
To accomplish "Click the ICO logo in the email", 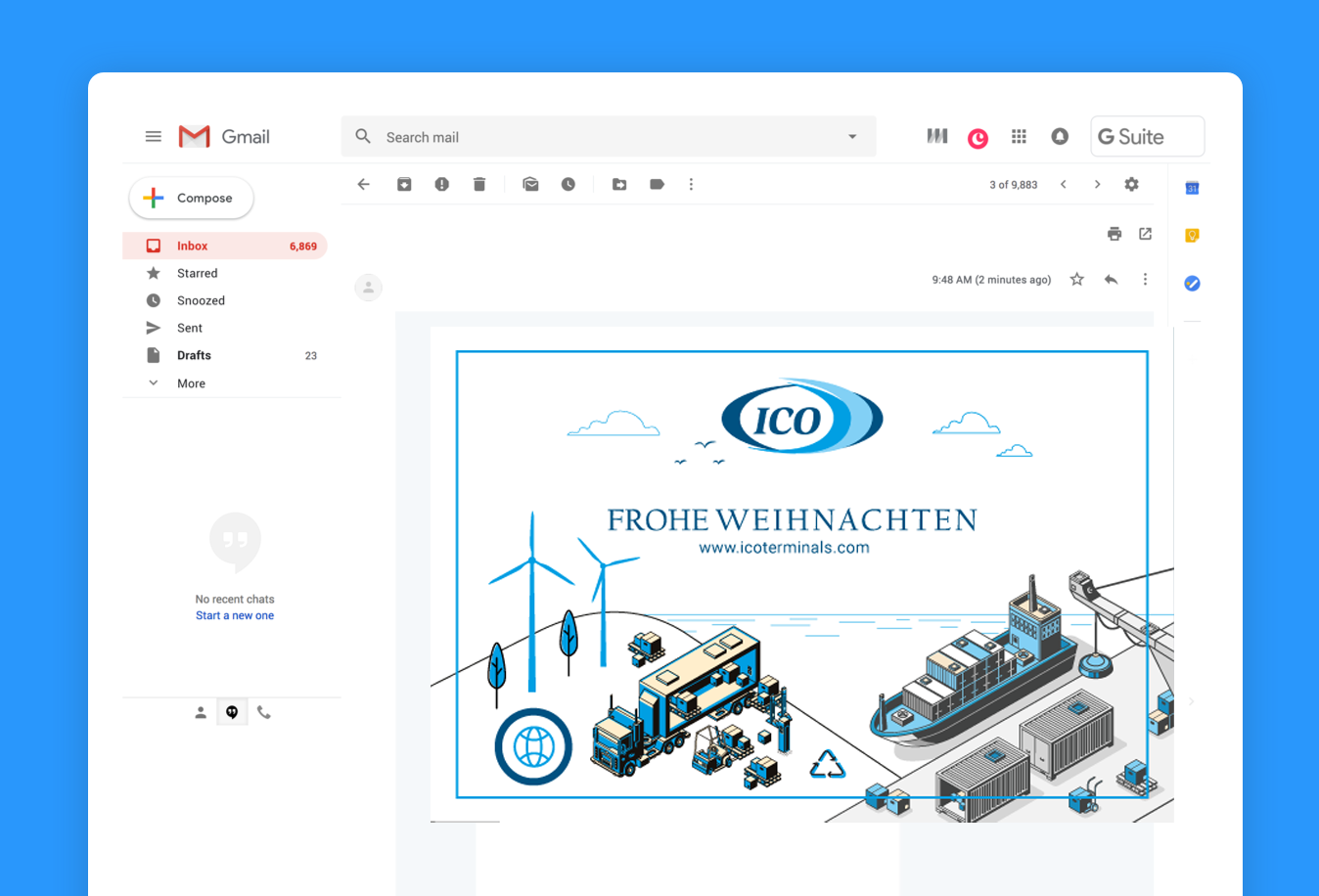I will click(x=802, y=417).
